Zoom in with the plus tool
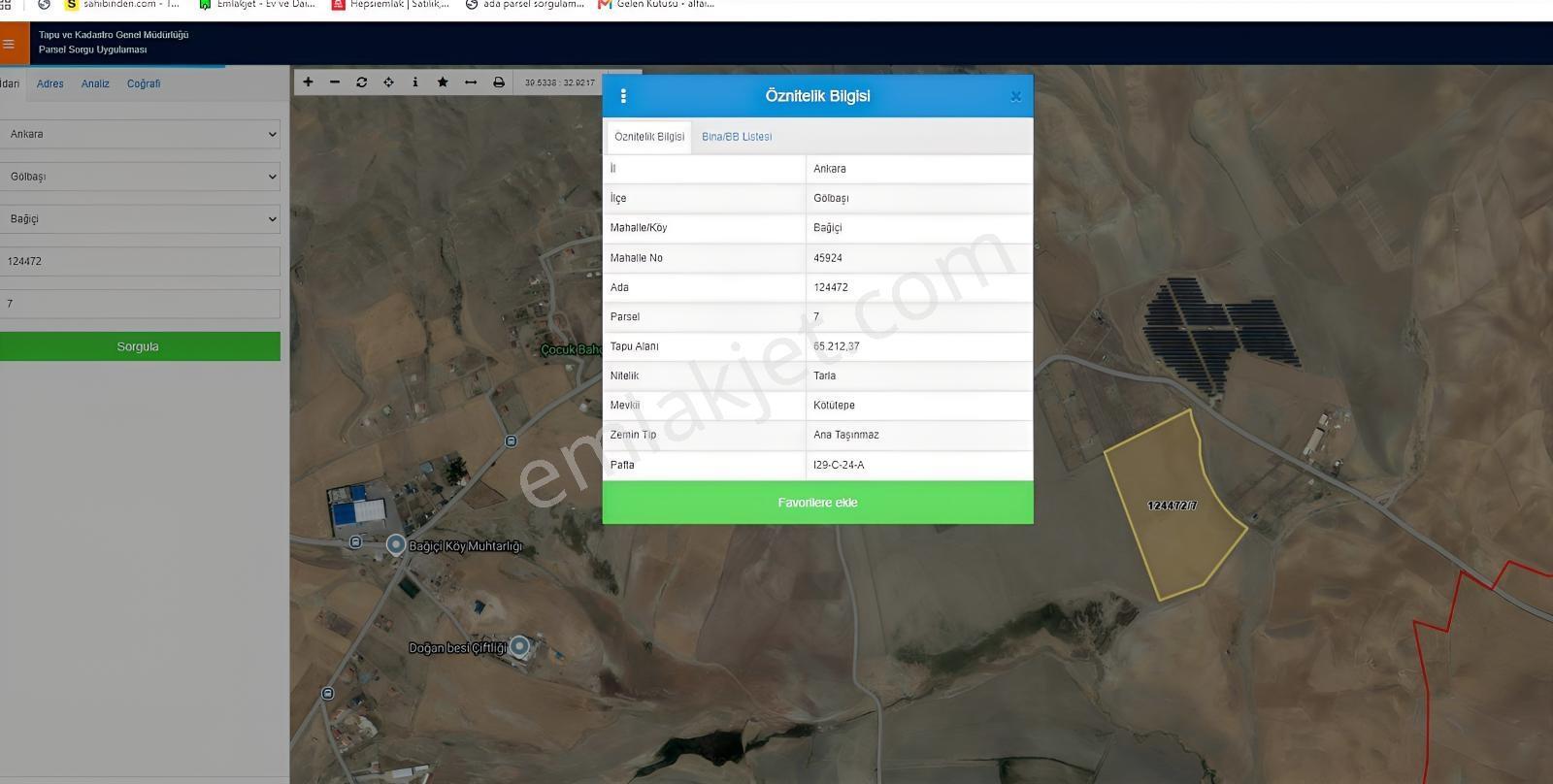Screen dimensions: 1553x784 [x=308, y=82]
